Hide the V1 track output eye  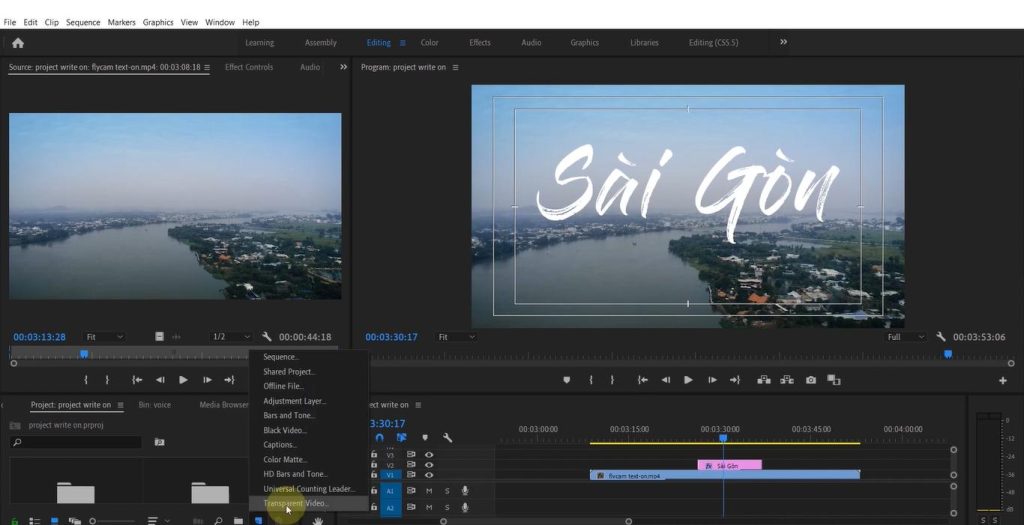pos(429,475)
